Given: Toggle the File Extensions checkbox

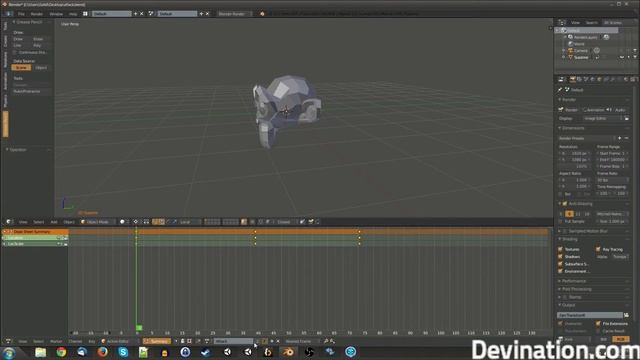Looking at the screenshot, I should pyautogui.click(x=598, y=324).
